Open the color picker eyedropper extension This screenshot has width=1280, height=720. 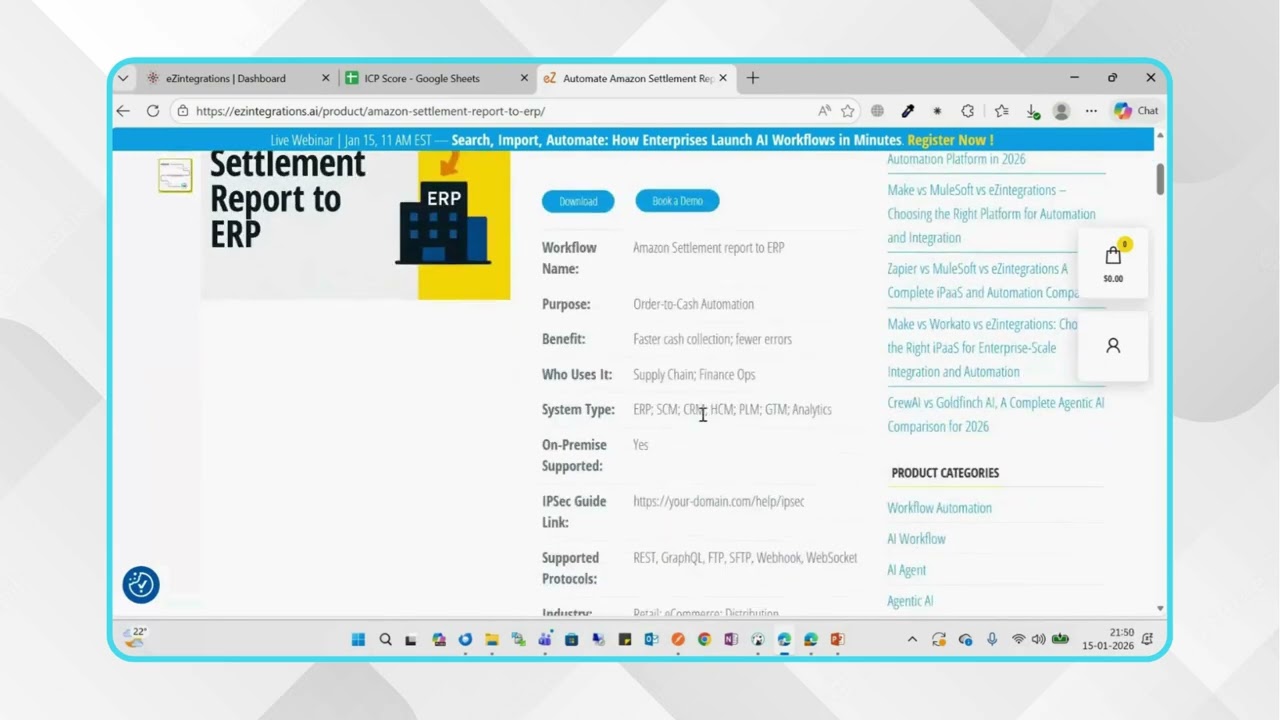[908, 111]
